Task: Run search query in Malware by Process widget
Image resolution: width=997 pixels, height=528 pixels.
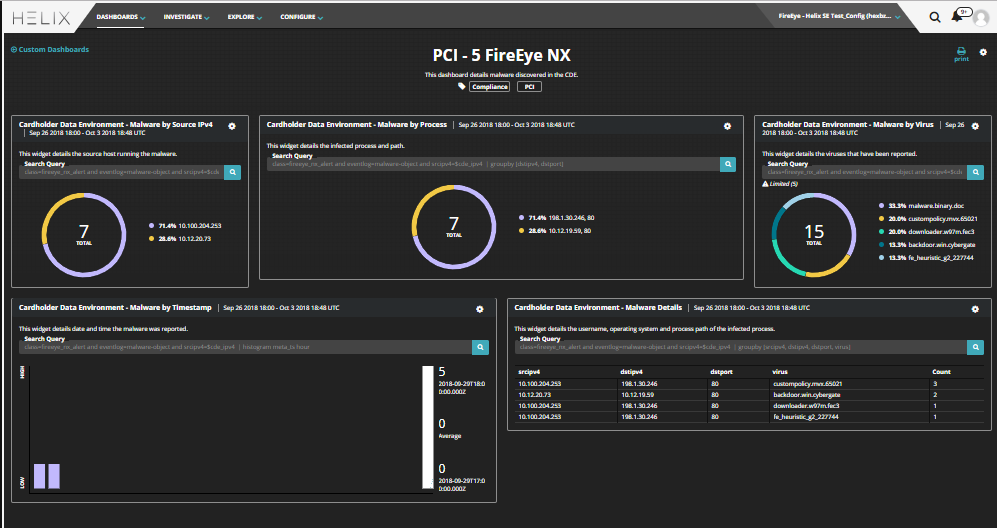Action: pyautogui.click(x=727, y=164)
